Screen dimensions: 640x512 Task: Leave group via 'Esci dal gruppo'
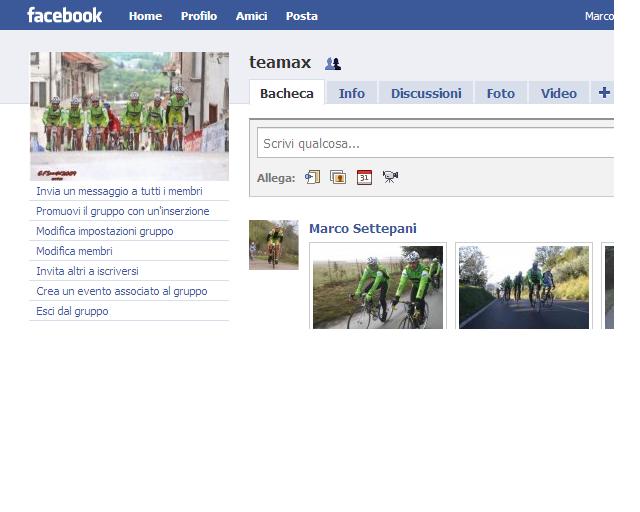point(72,311)
